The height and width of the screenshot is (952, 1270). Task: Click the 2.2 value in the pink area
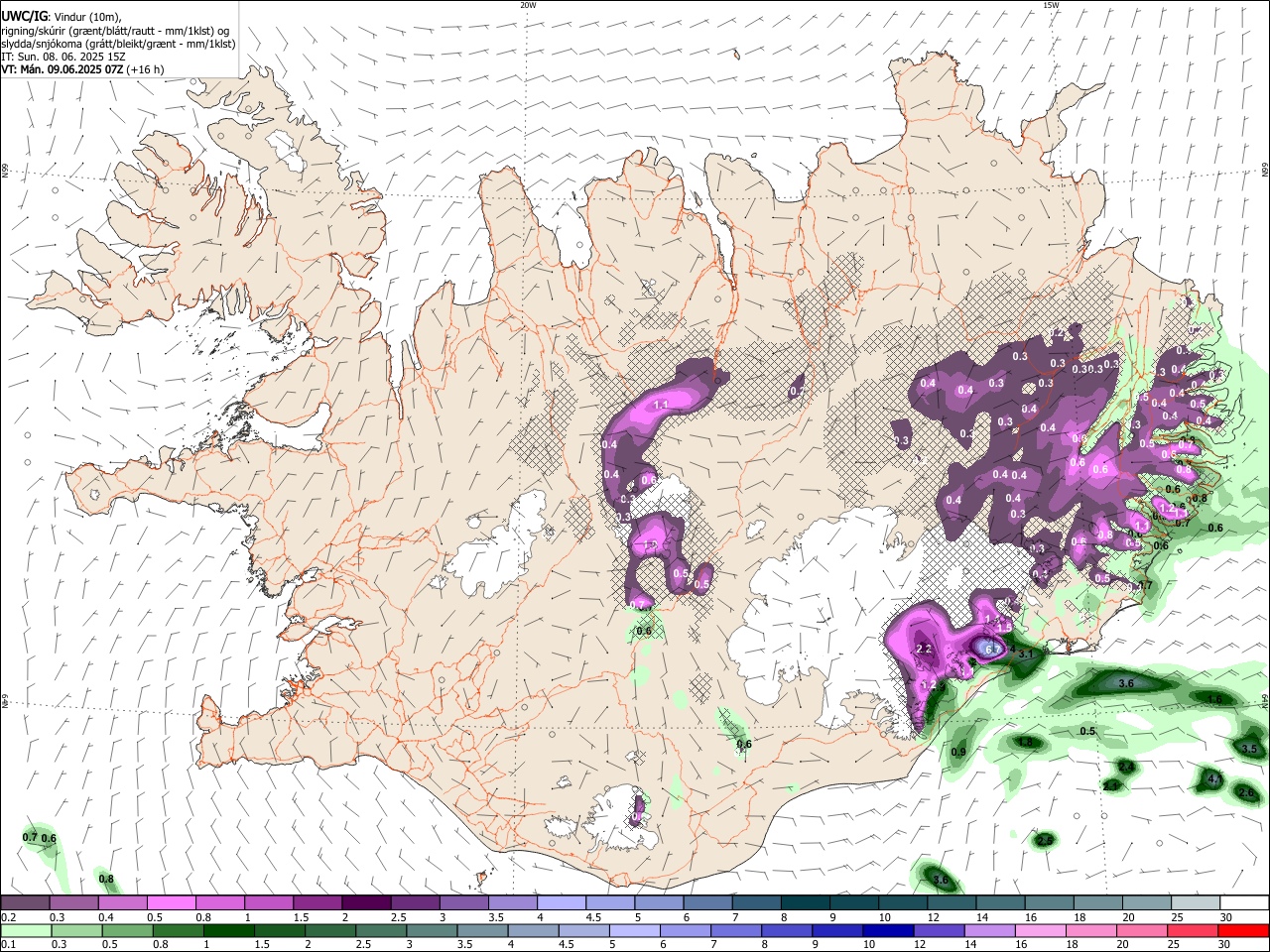[x=924, y=650]
